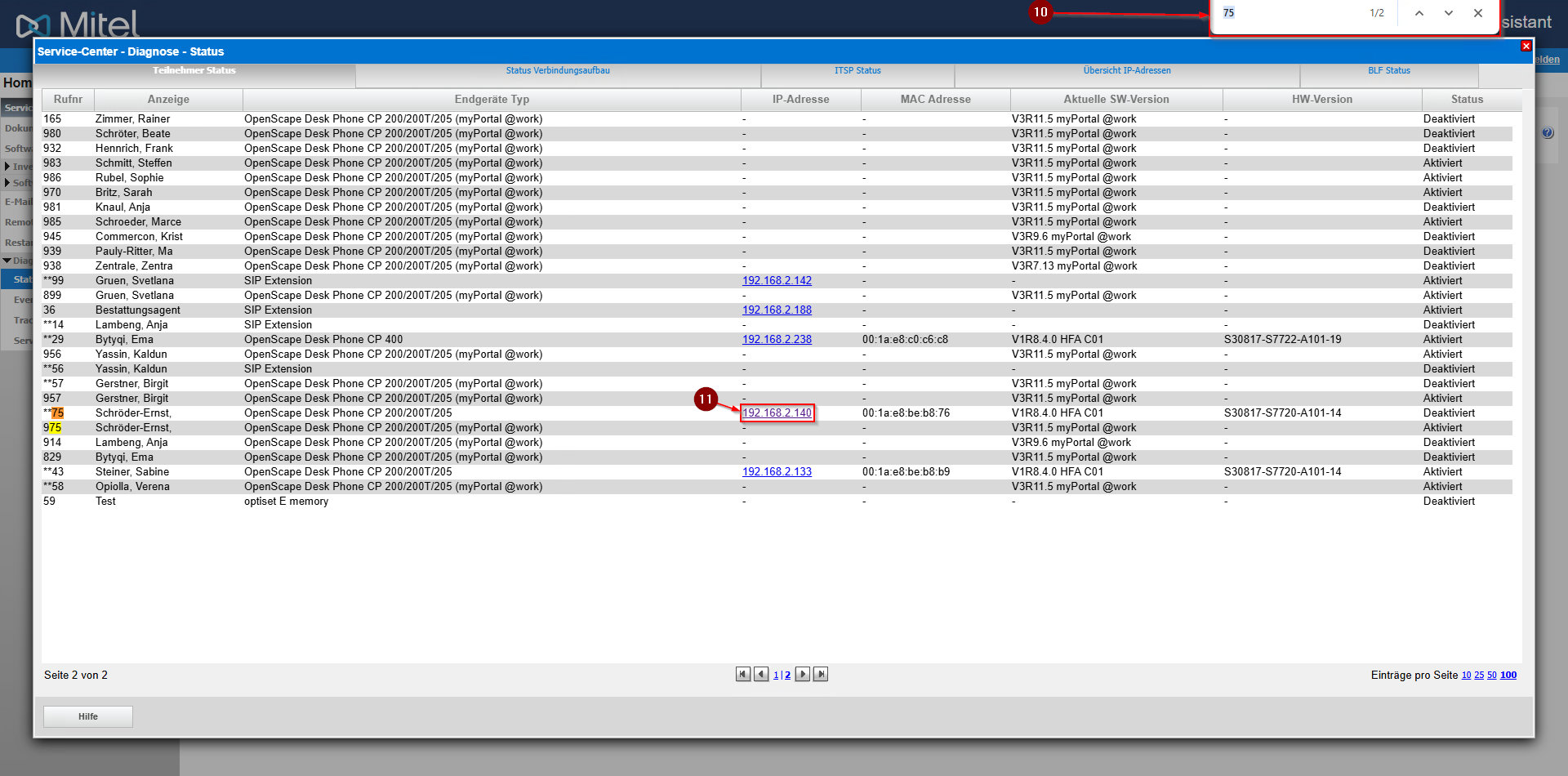Select row name Zimmer, Rainer
1568x776 pixels.
coord(132,119)
